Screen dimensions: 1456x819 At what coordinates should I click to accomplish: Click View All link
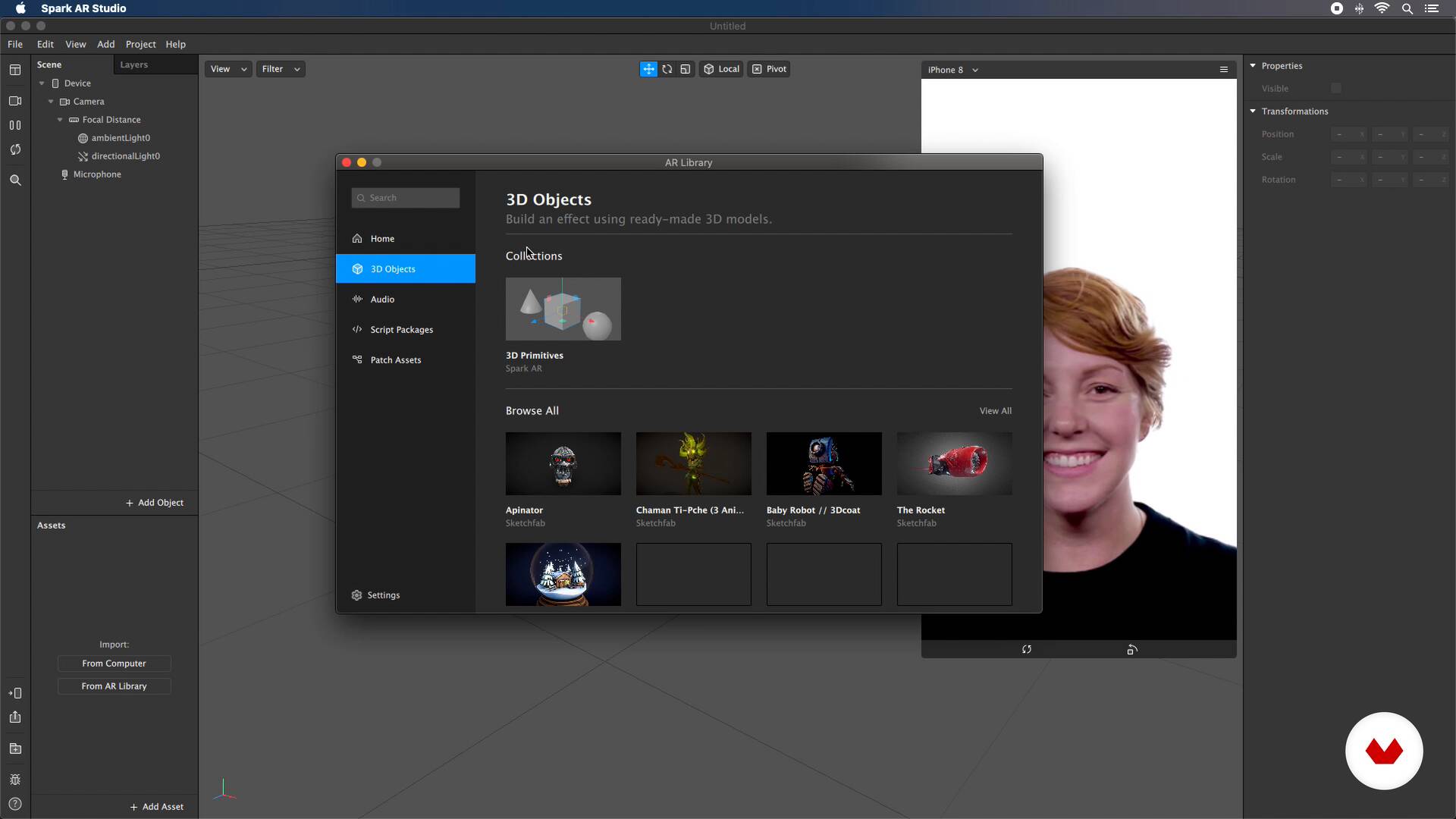(996, 411)
